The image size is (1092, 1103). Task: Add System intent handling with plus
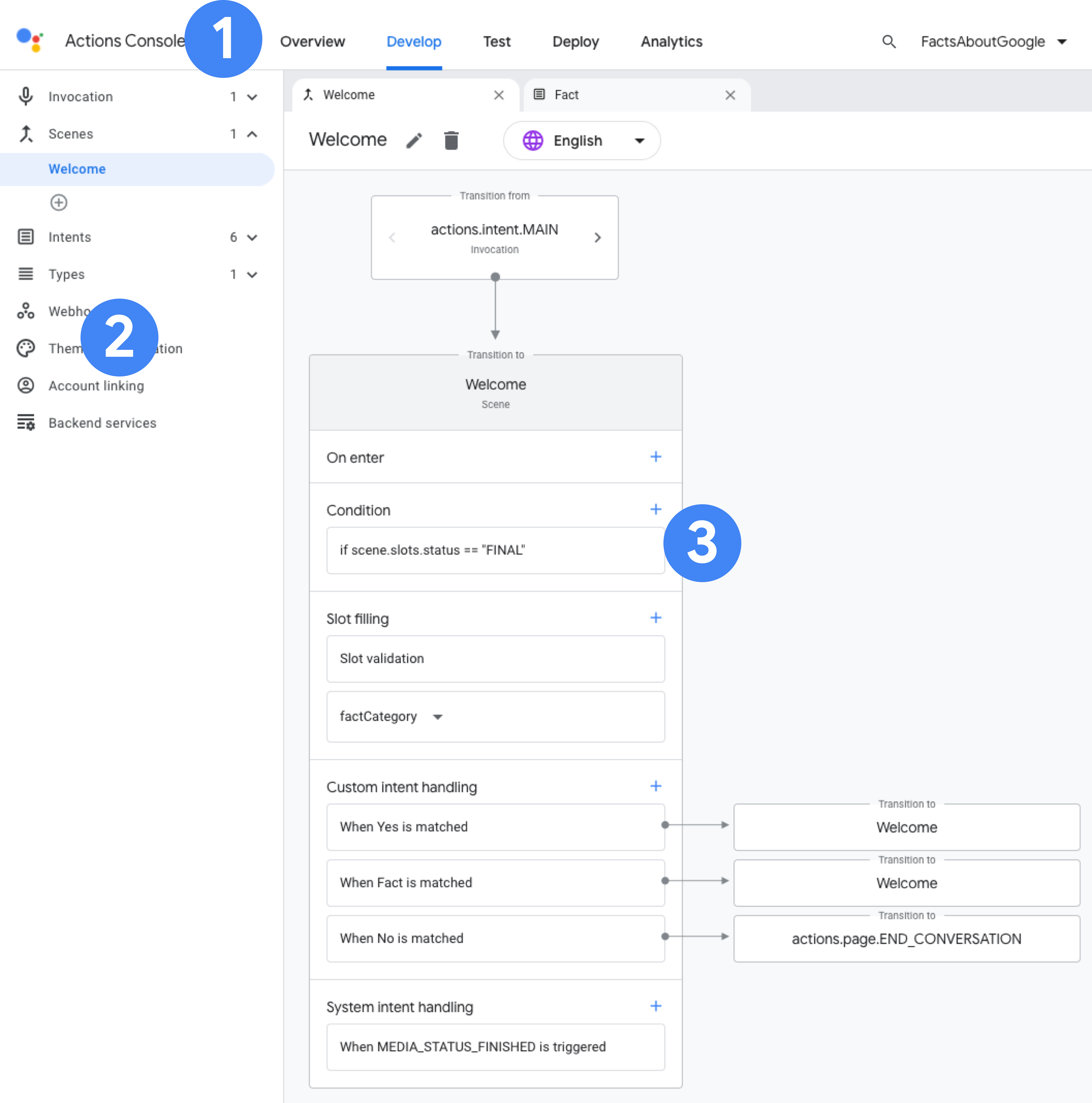[x=656, y=1006]
